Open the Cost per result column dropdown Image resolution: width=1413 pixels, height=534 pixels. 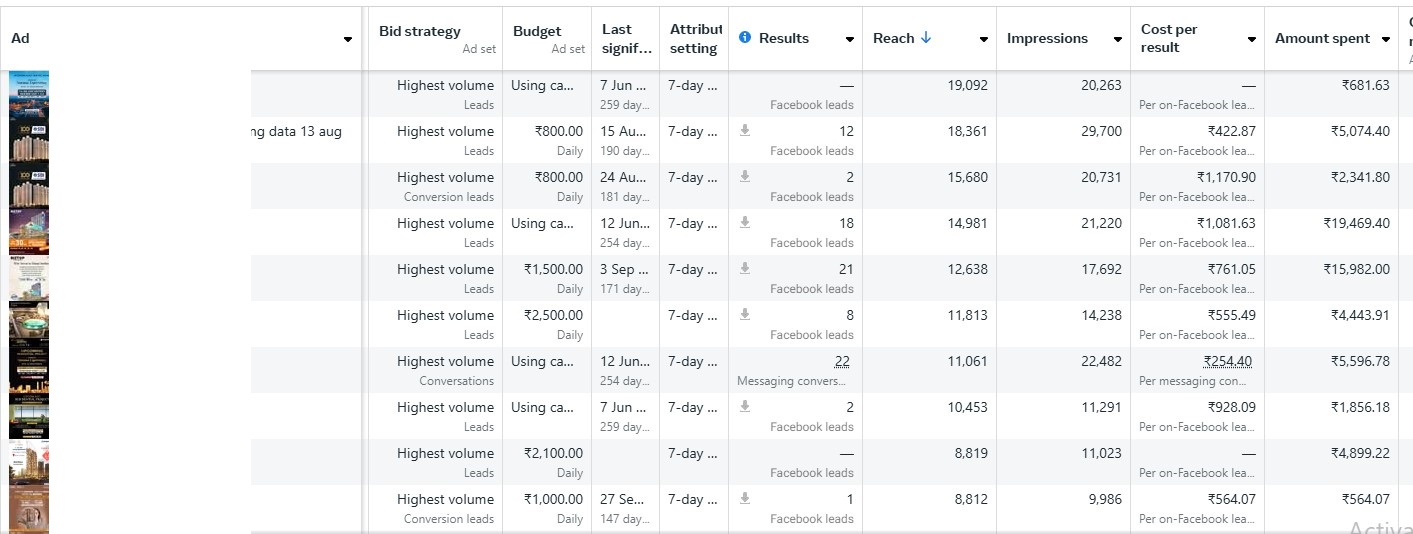(x=1252, y=39)
